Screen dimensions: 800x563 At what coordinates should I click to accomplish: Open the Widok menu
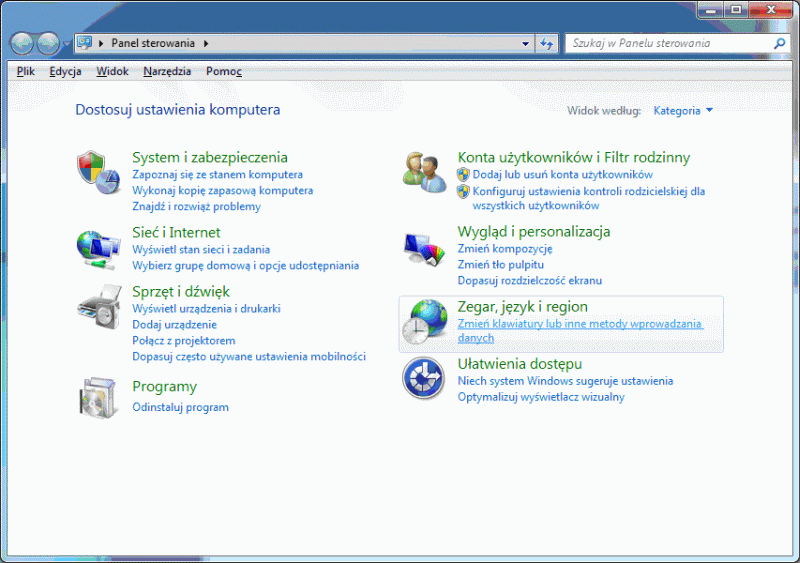[x=112, y=71]
